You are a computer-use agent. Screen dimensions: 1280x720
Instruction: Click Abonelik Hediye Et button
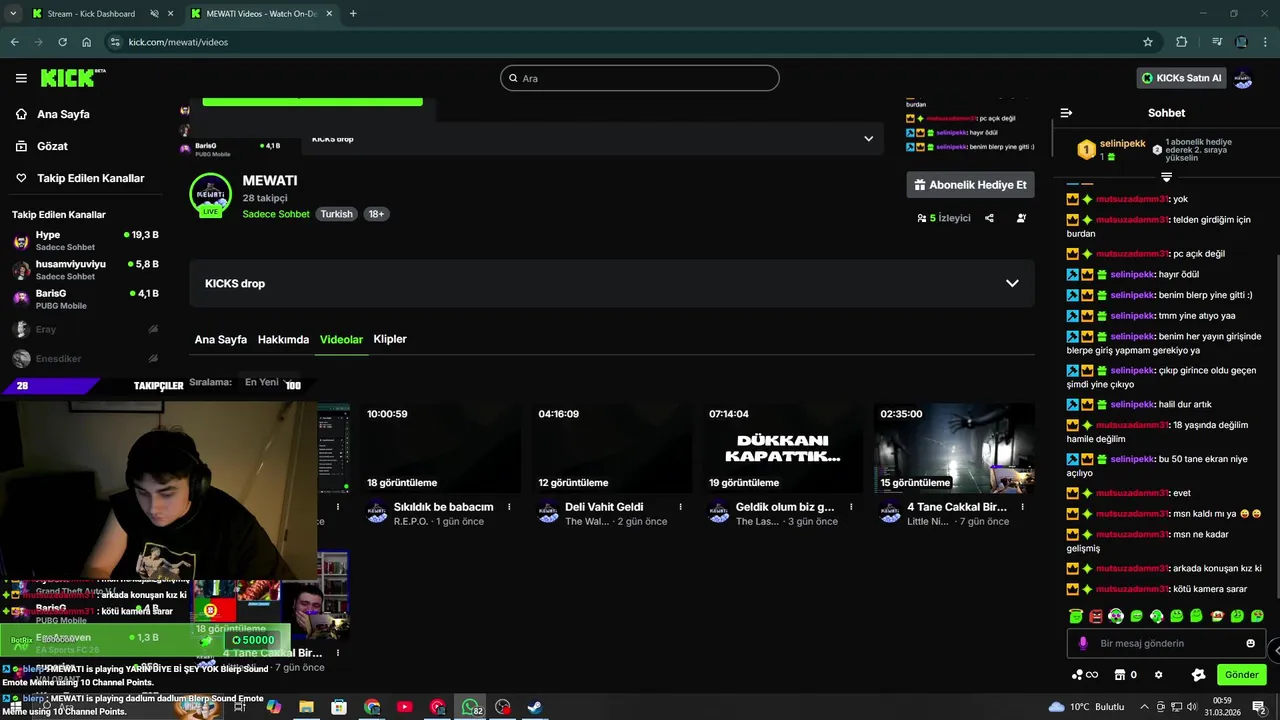click(x=970, y=185)
